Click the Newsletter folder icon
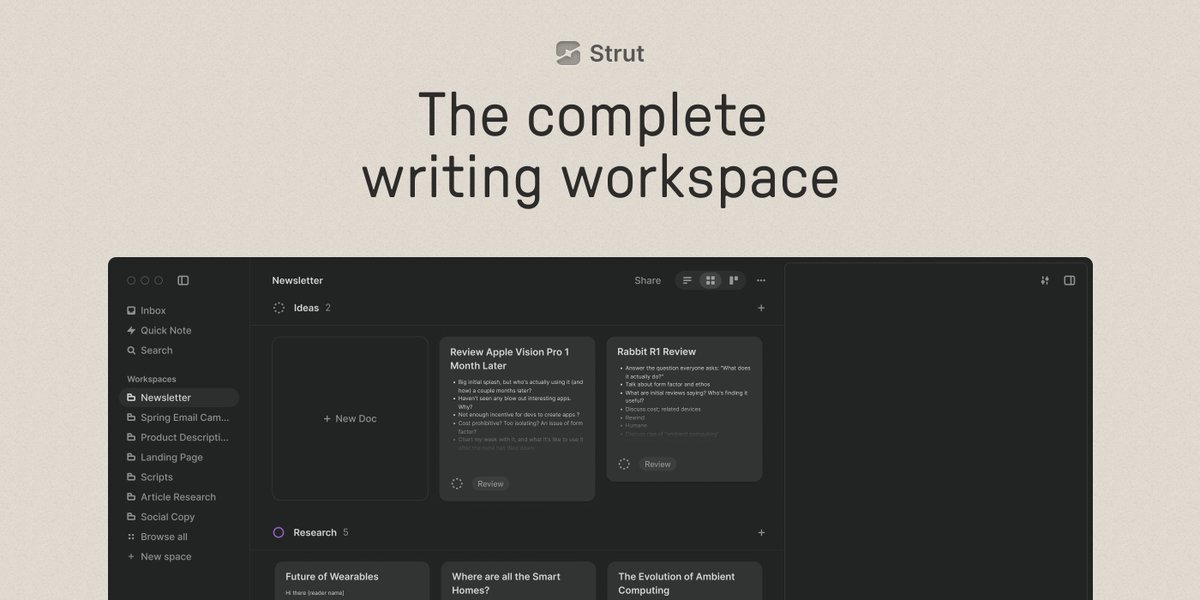 pos(131,398)
